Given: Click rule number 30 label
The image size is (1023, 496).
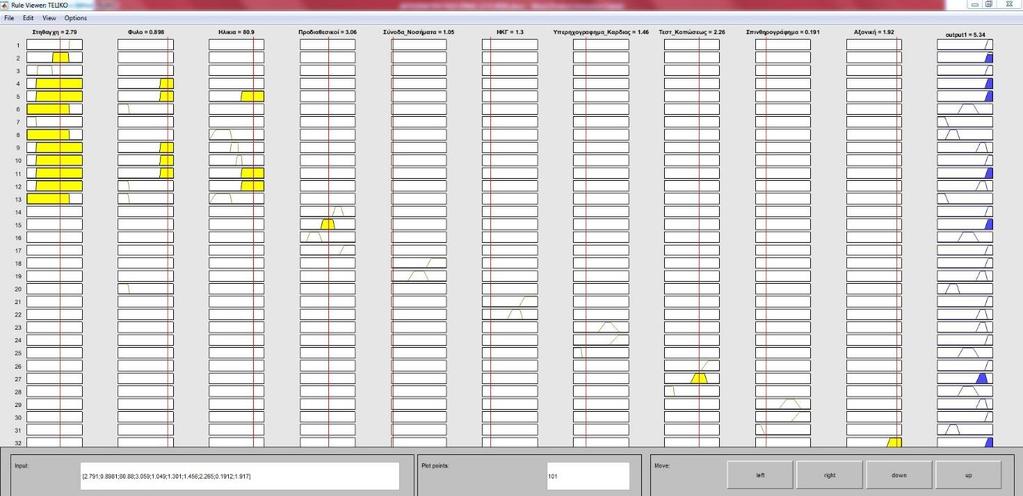Looking at the screenshot, I should (x=18, y=416).
